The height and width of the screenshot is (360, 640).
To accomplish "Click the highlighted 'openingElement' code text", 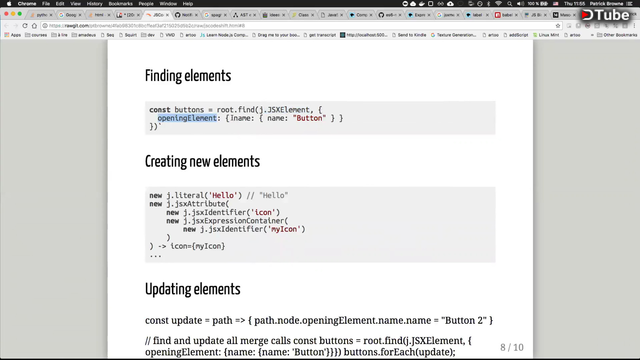I will 187,118.
